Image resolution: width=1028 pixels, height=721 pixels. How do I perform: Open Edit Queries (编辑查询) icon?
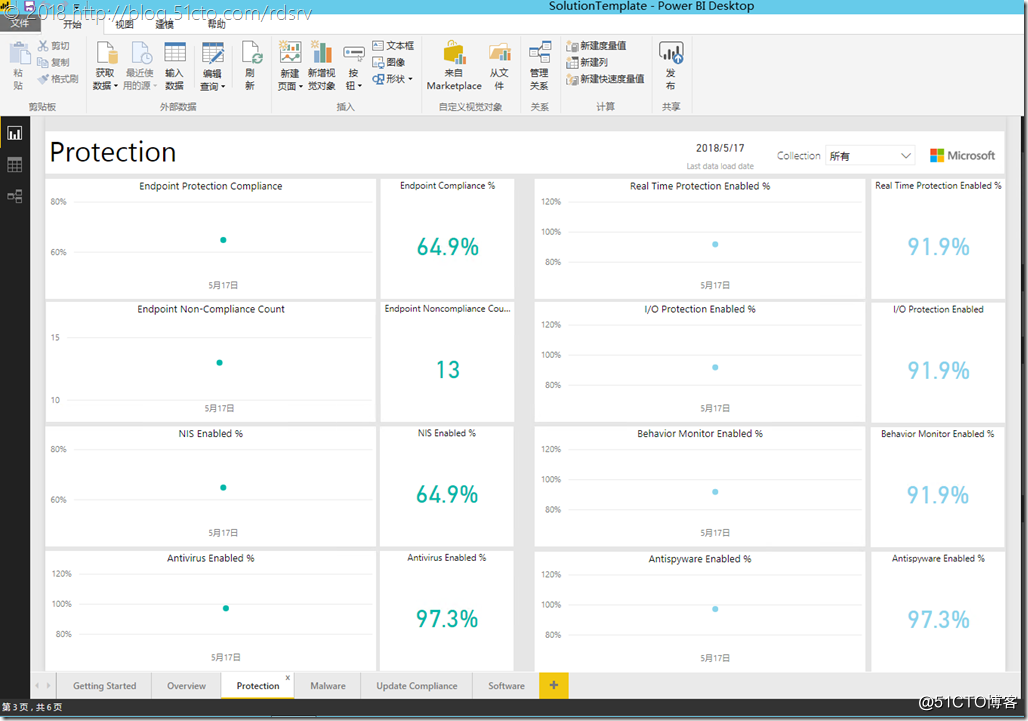click(x=212, y=54)
